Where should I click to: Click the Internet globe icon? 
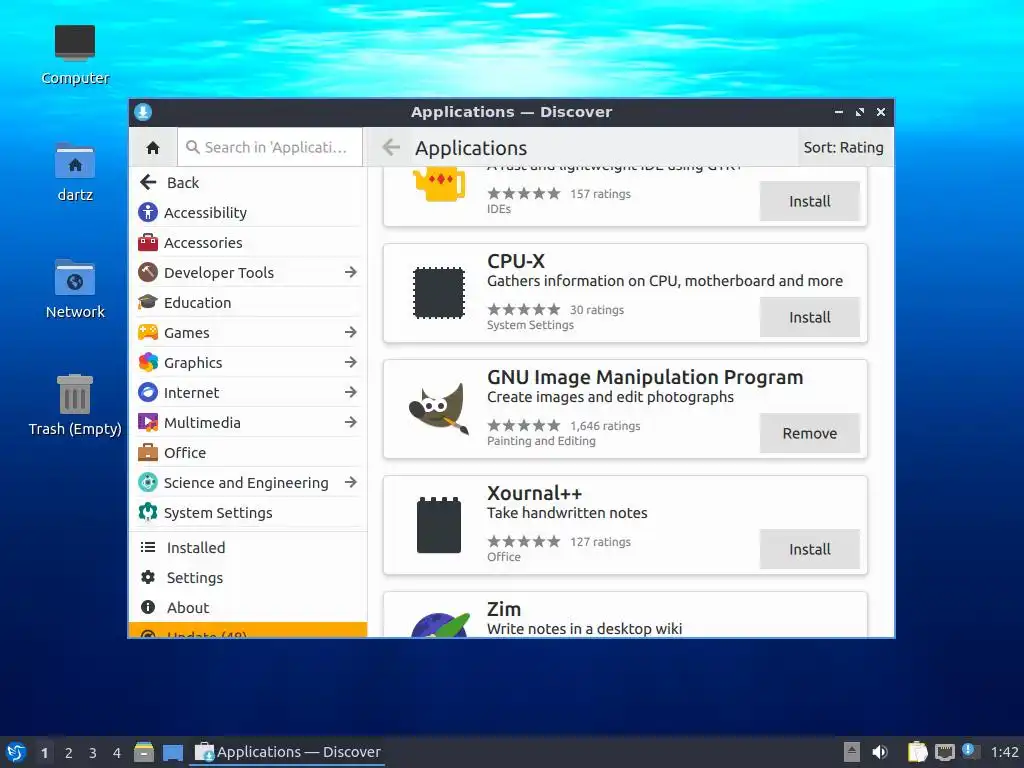point(148,392)
